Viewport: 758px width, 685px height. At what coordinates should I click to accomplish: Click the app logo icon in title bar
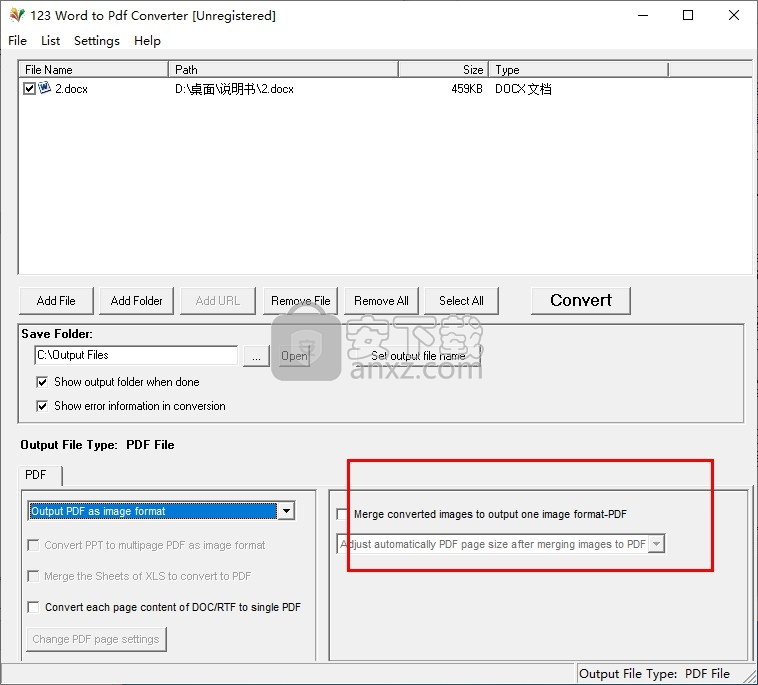[17, 15]
